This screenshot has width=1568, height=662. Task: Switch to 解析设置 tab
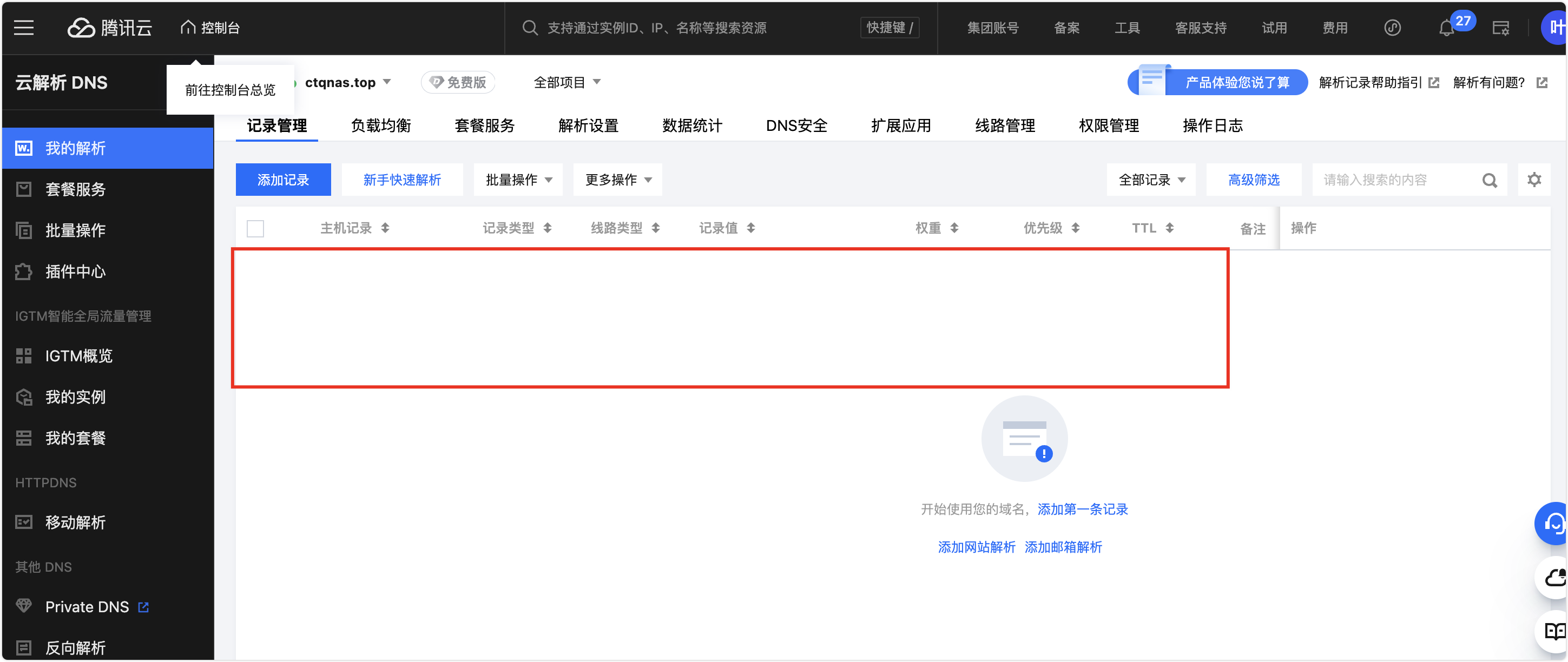589,125
